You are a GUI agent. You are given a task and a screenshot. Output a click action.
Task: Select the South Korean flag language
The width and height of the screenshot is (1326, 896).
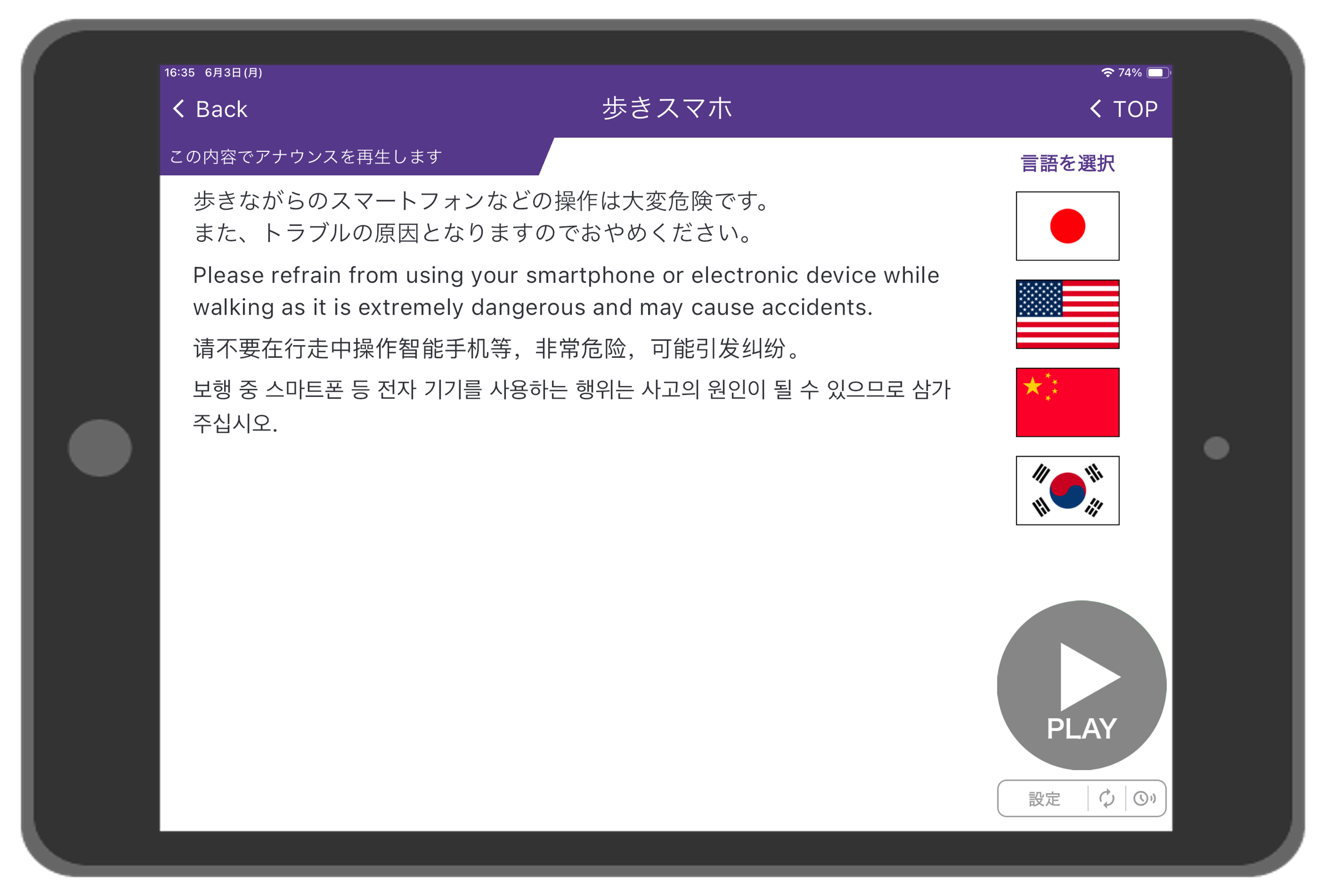click(x=1067, y=490)
